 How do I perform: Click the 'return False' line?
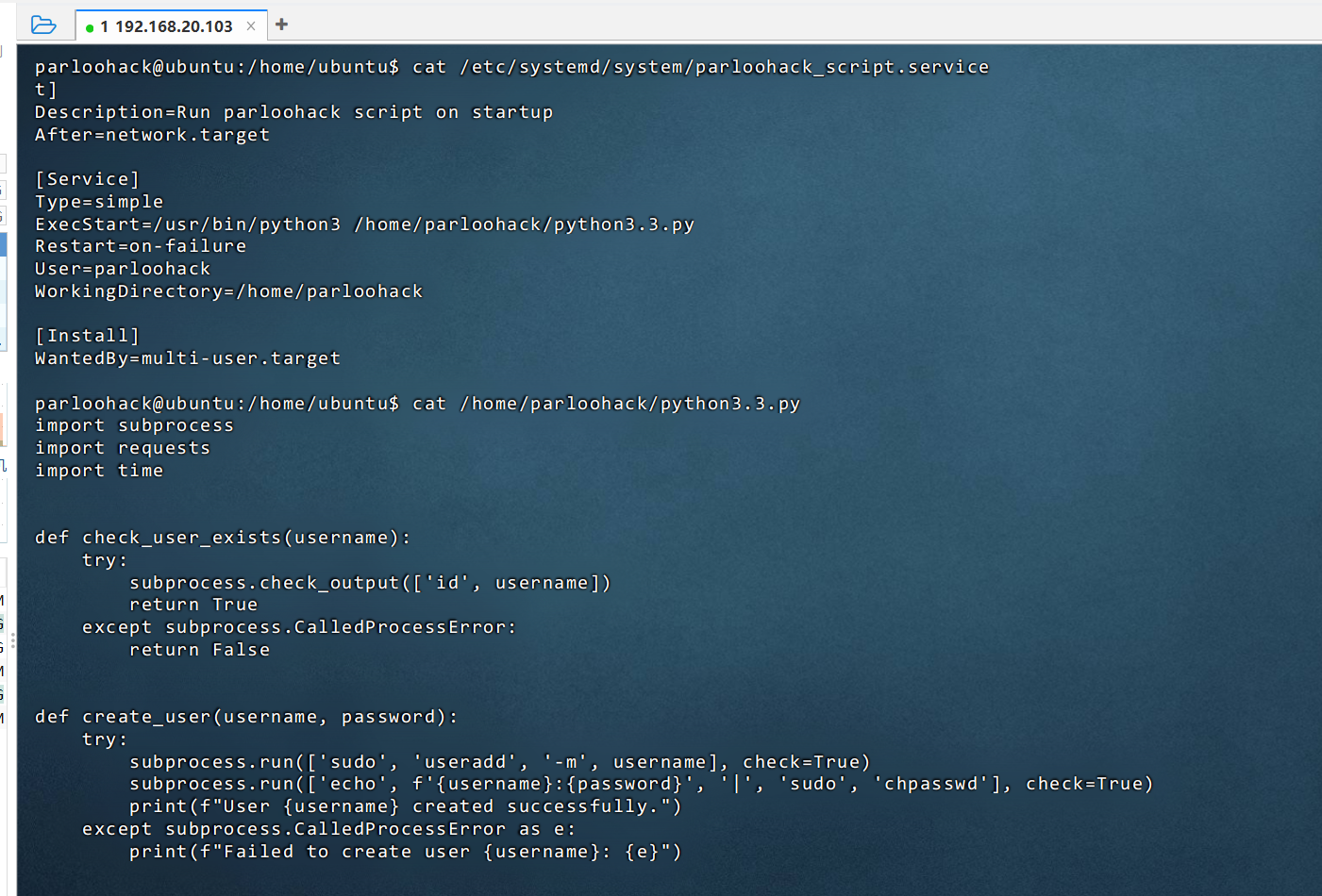tap(199, 650)
